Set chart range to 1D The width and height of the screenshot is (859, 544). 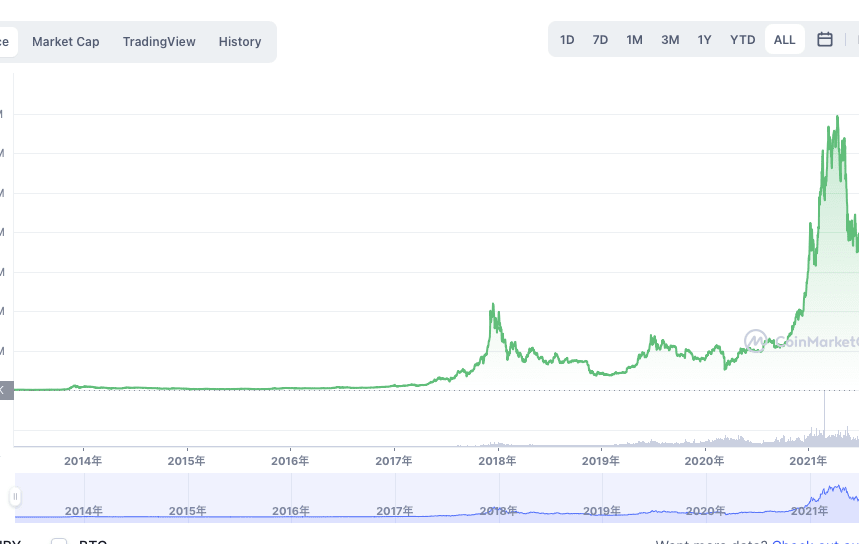[x=567, y=40]
